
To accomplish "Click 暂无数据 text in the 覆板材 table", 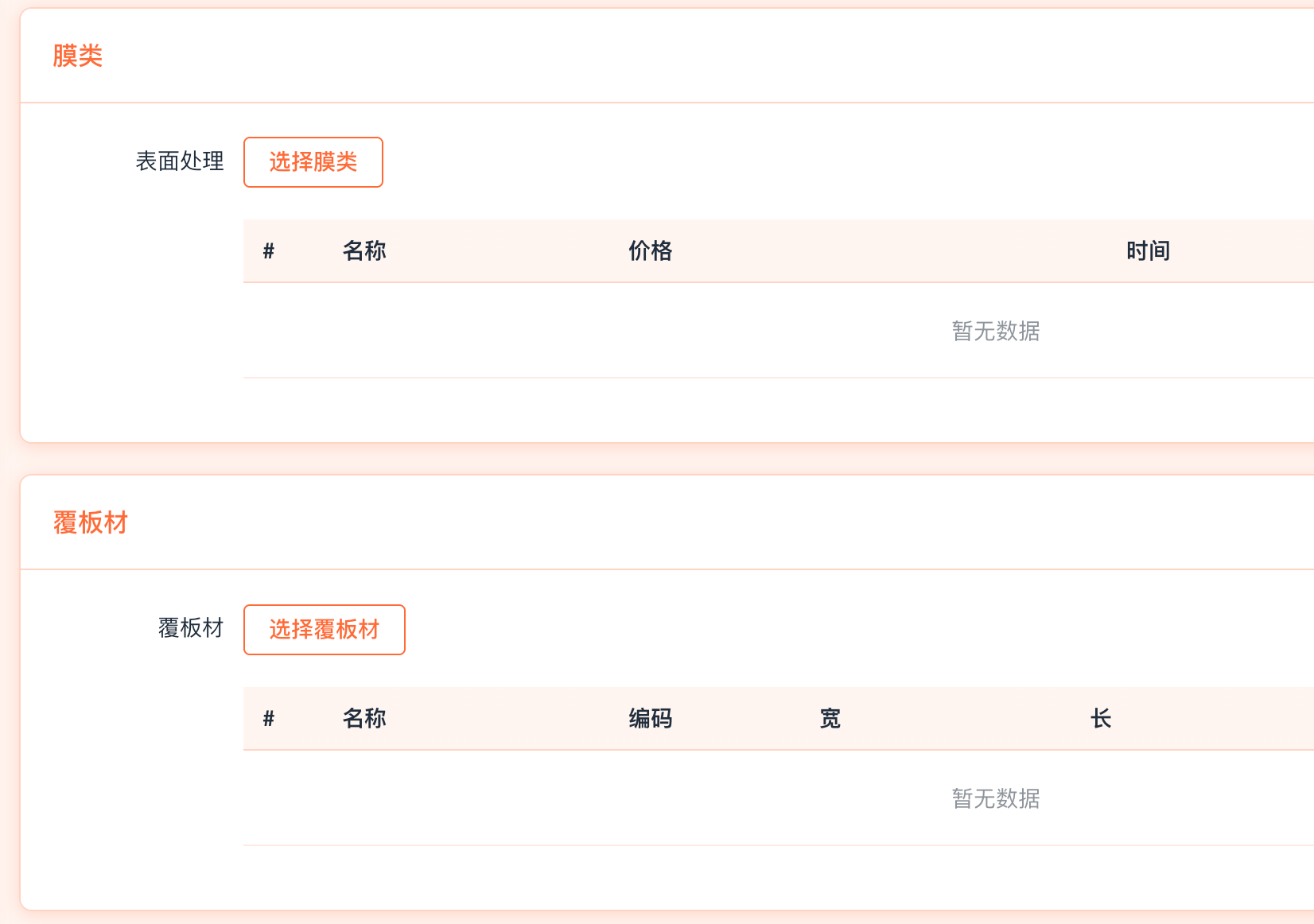I will pos(996,798).
